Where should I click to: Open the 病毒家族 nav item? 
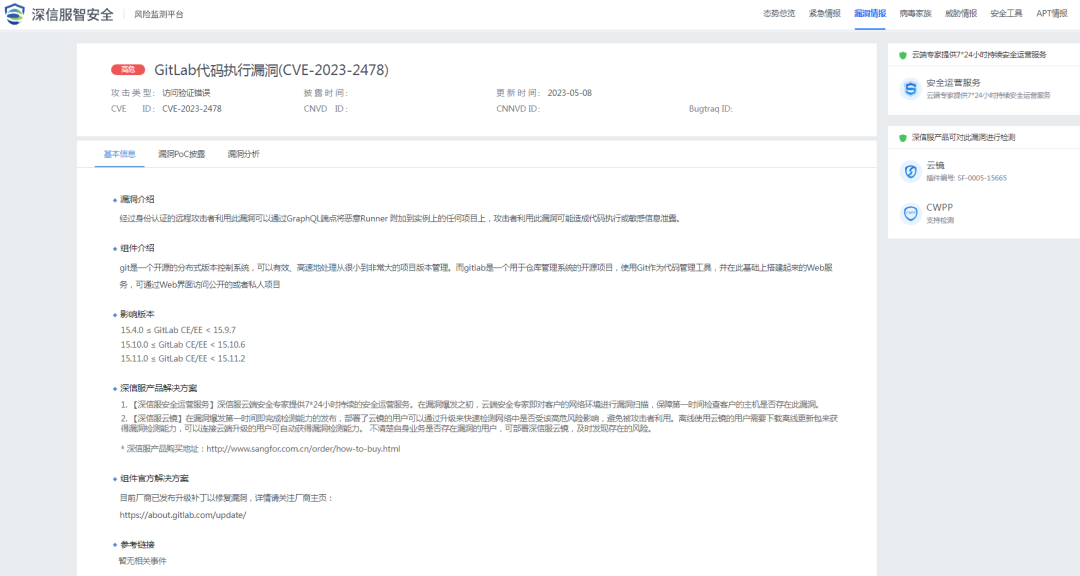click(915, 14)
